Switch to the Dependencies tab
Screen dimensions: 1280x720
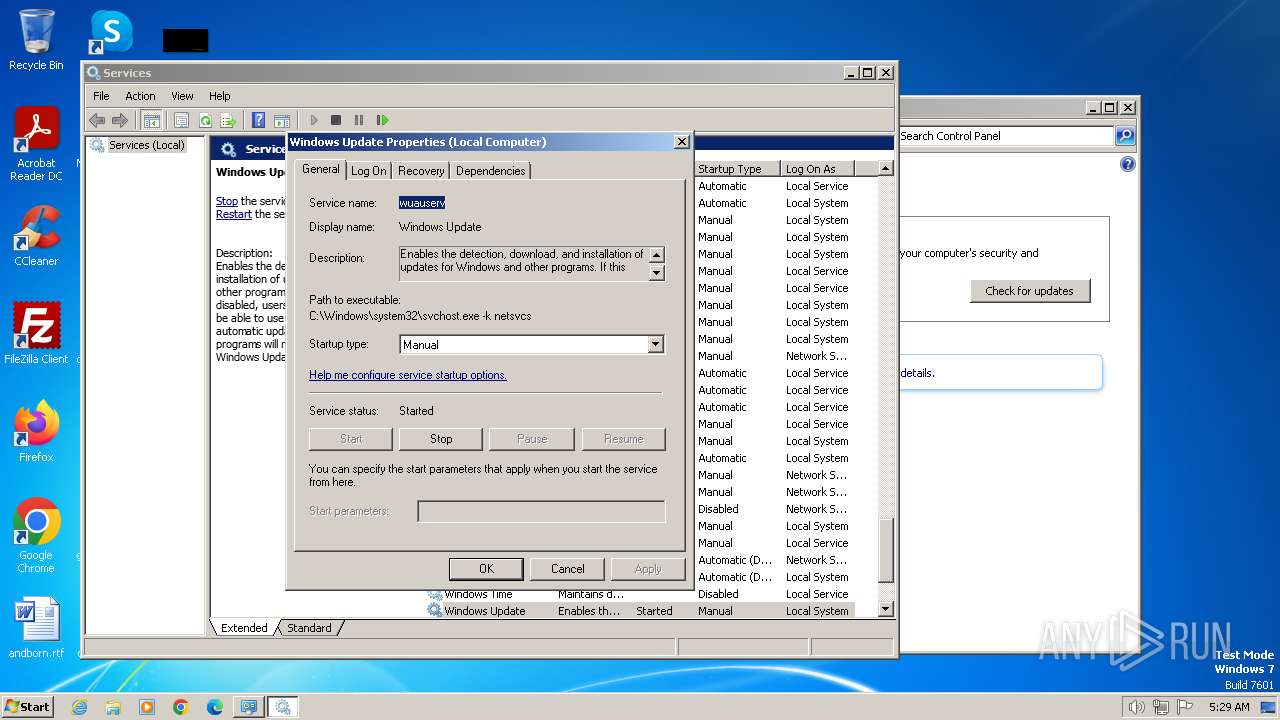pyautogui.click(x=490, y=171)
